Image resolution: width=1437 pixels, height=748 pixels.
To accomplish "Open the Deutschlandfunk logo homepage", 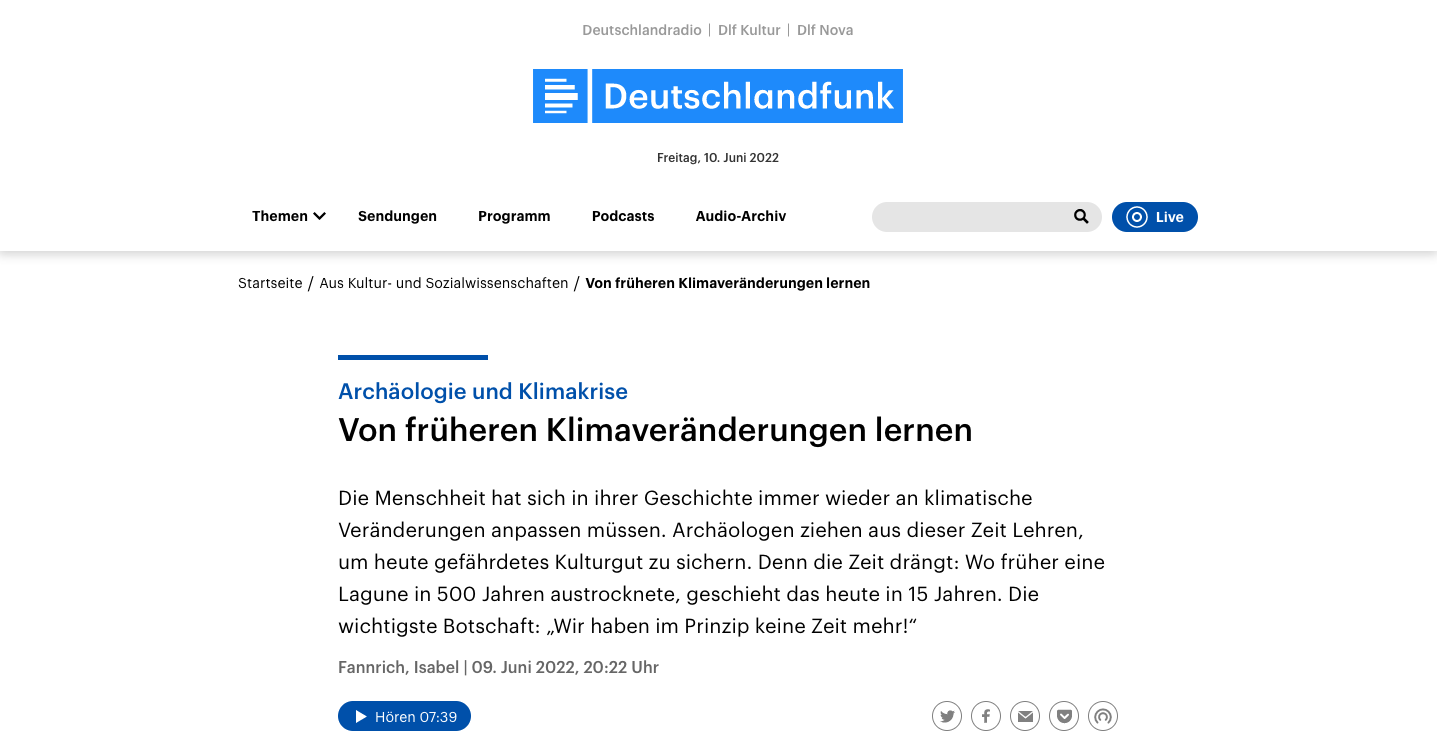I will (718, 96).
